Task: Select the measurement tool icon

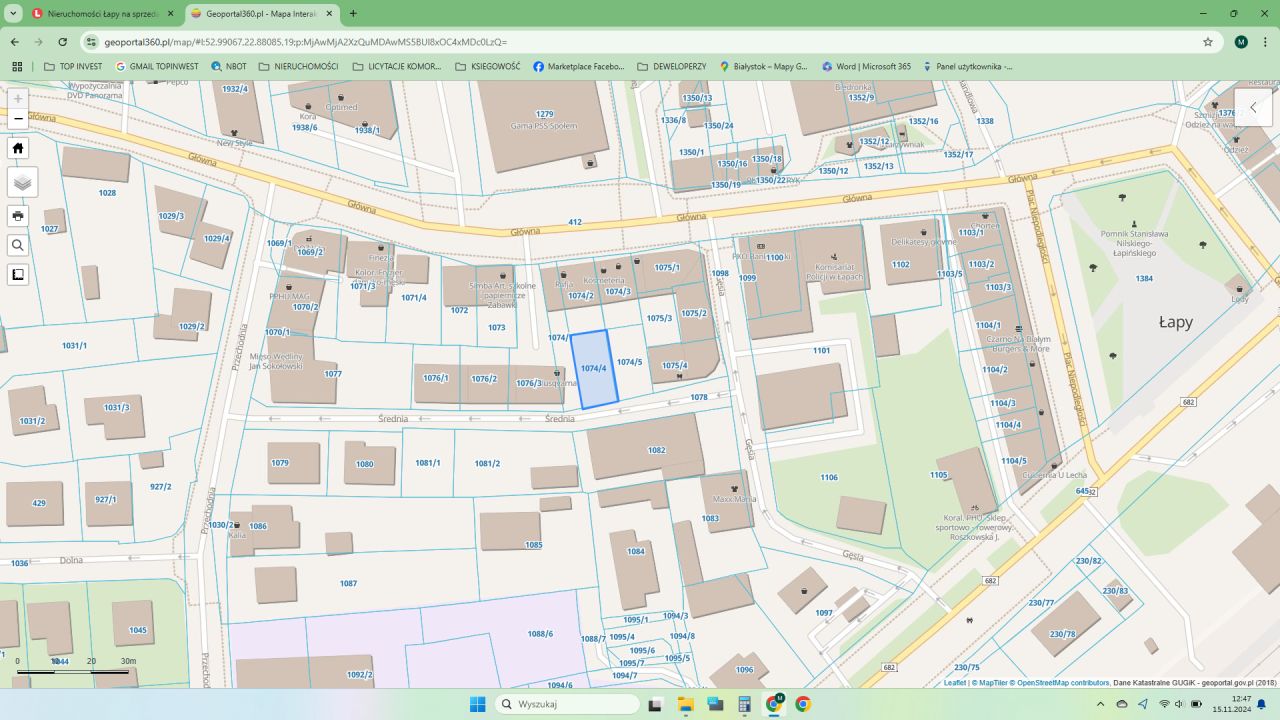Action: point(18,274)
